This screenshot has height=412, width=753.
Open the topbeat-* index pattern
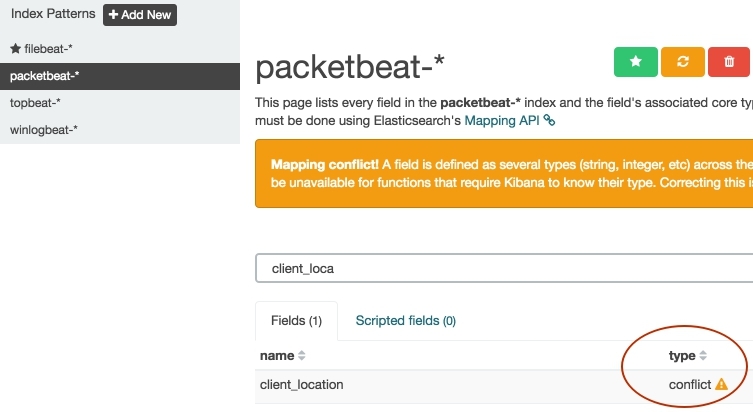click(x=35, y=102)
